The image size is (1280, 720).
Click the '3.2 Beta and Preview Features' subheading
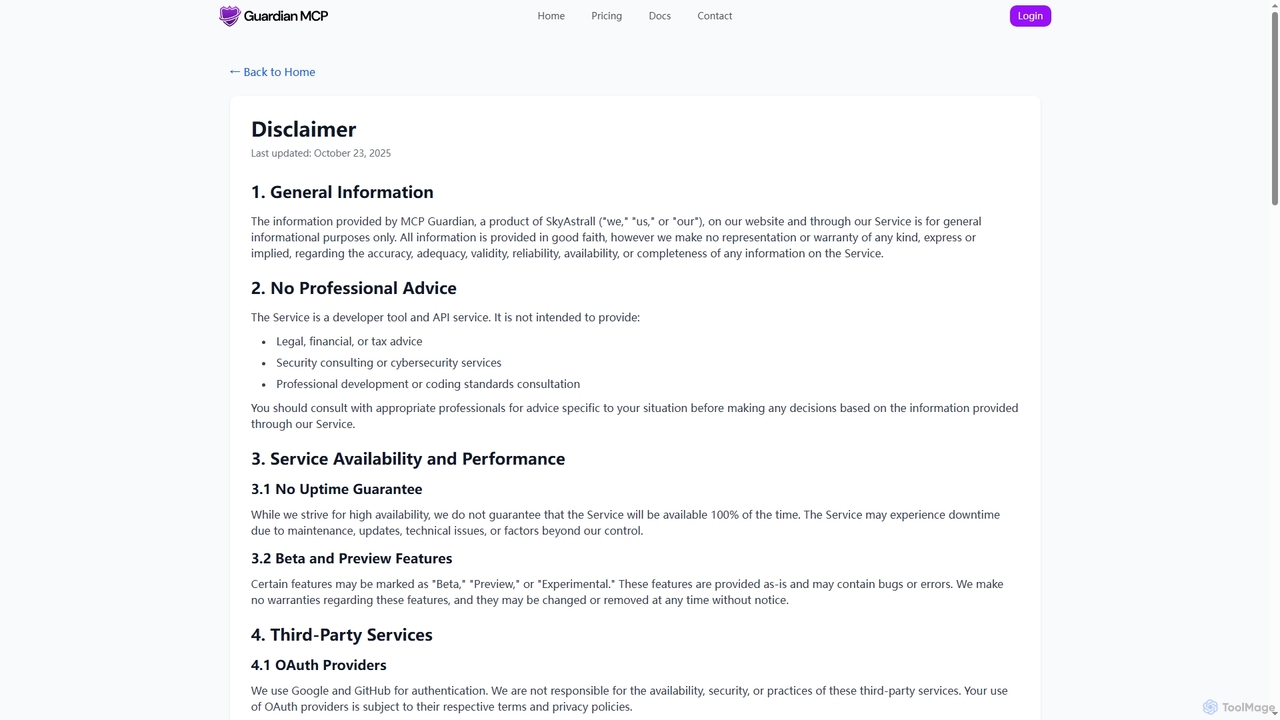click(352, 558)
